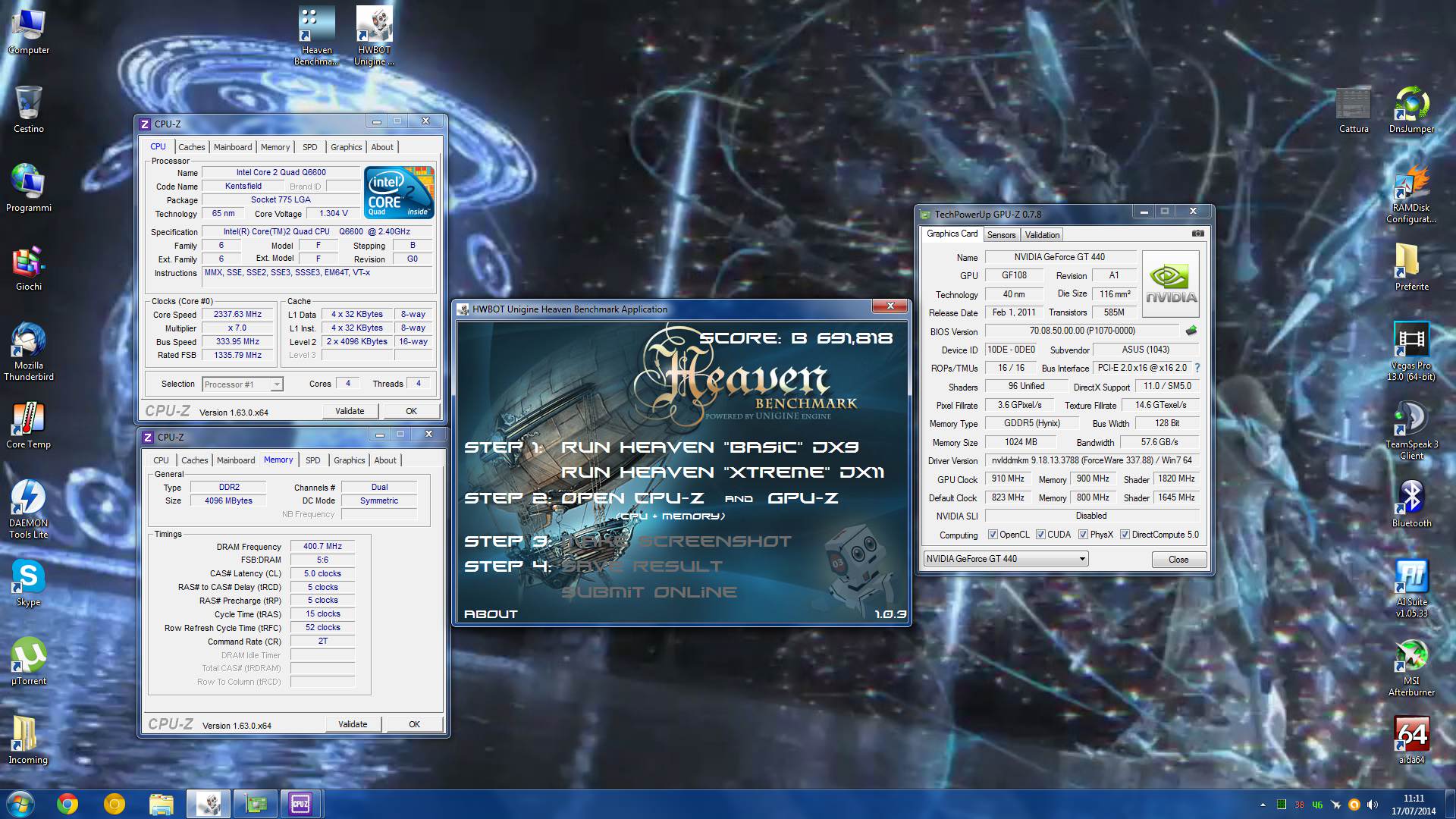
Task: Switch to CPU tab in lower CPU-Z
Action: pyautogui.click(x=161, y=460)
